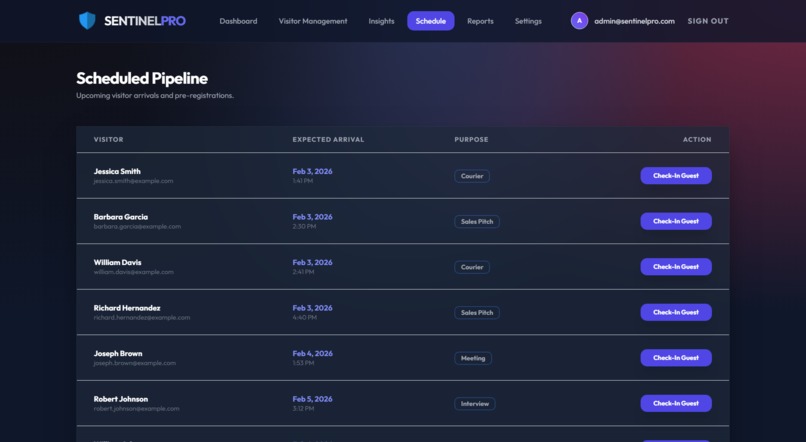Click email richard.hernandez@example.com
Image resolution: width=806 pixels, height=442 pixels.
(142, 317)
